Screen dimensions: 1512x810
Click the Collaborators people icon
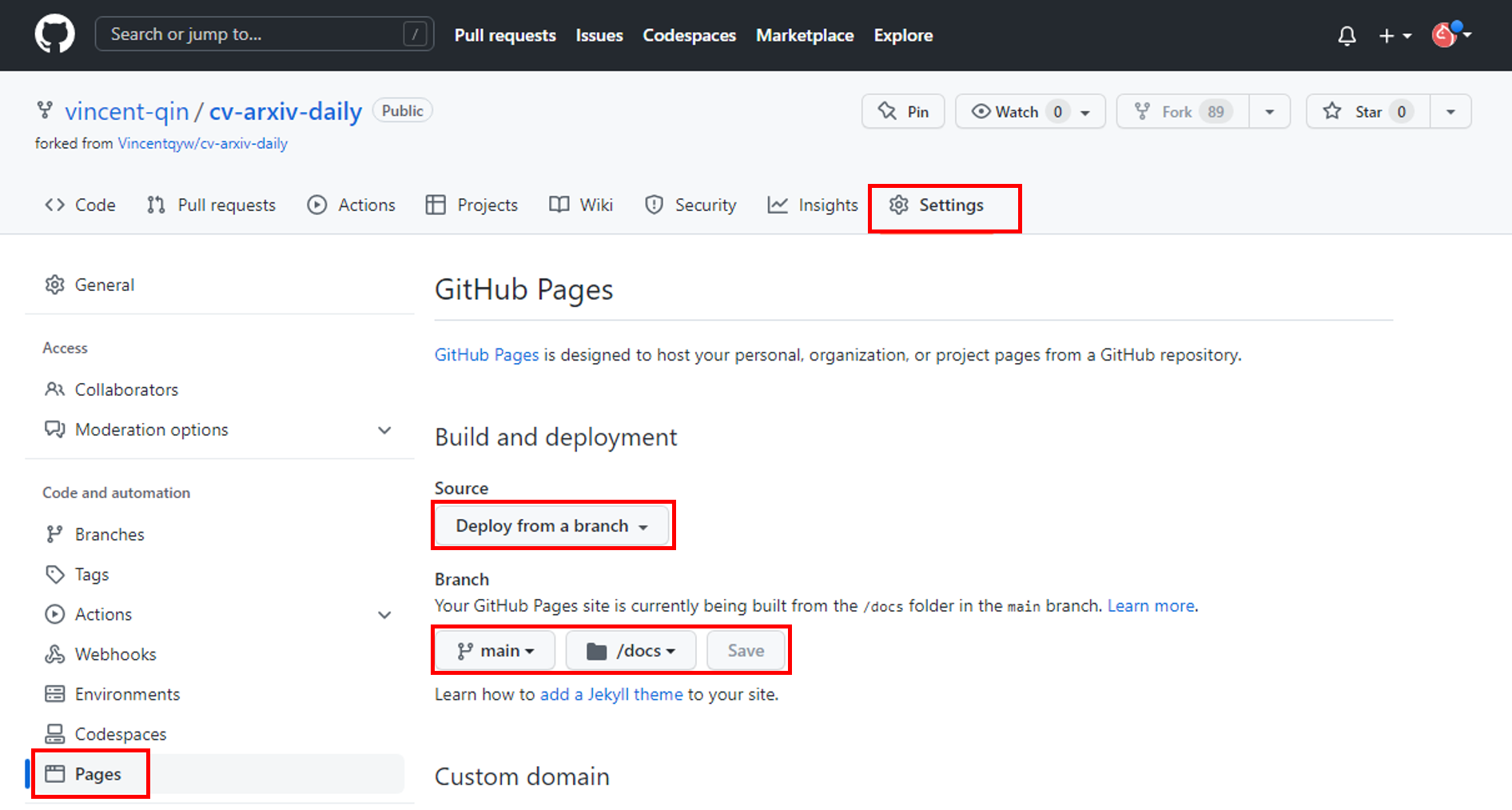(54, 389)
